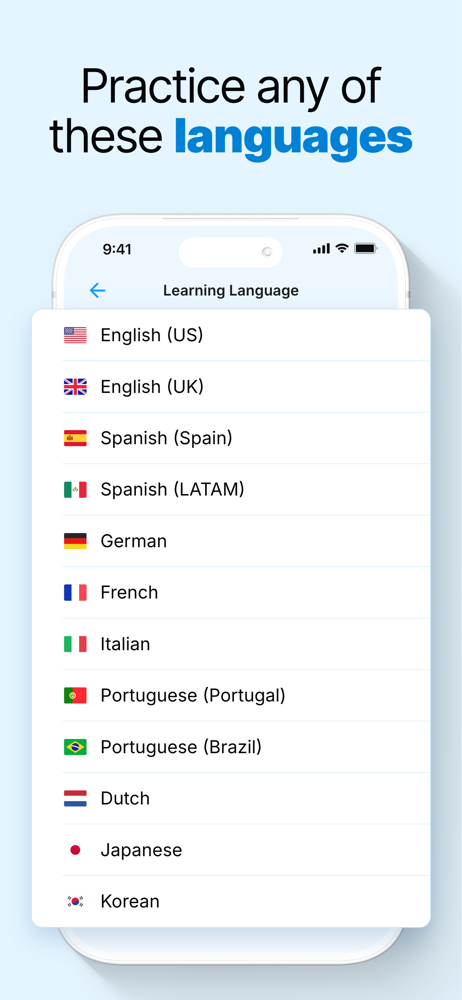Image resolution: width=462 pixels, height=1000 pixels.
Task: Click the Mexico flag icon
Action: click(x=75, y=490)
